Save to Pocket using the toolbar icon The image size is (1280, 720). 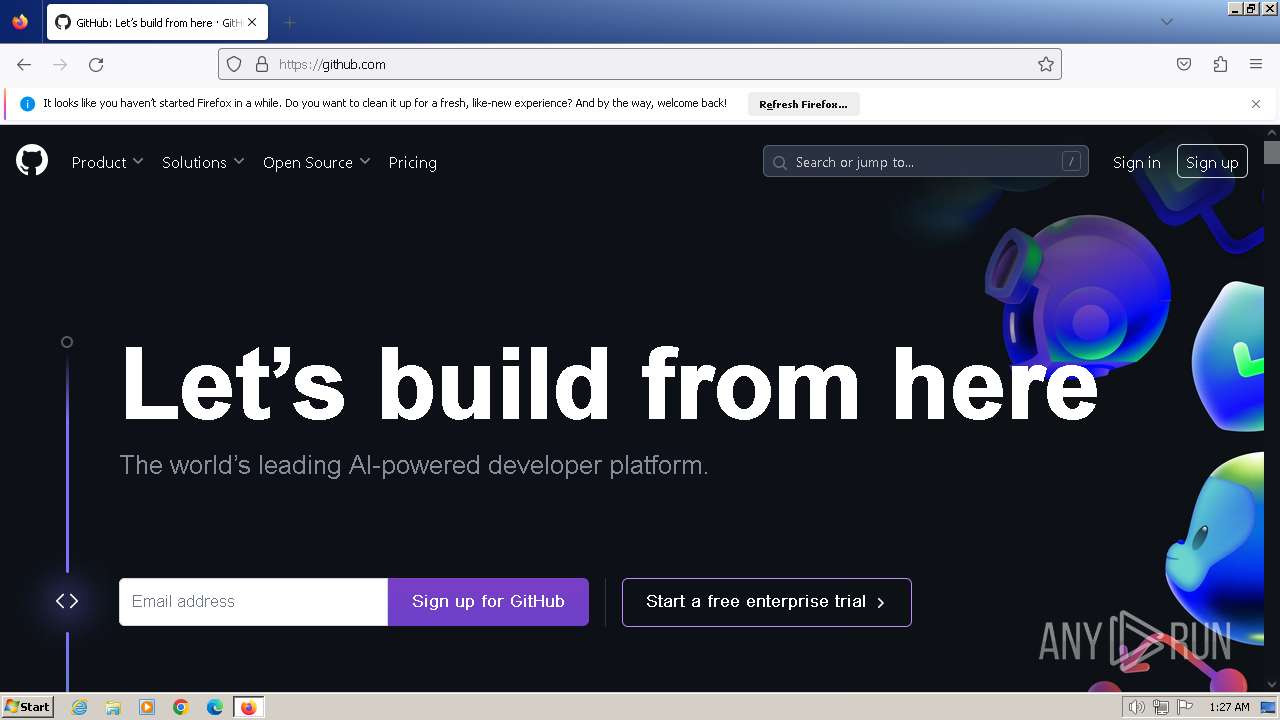pyautogui.click(x=1184, y=64)
